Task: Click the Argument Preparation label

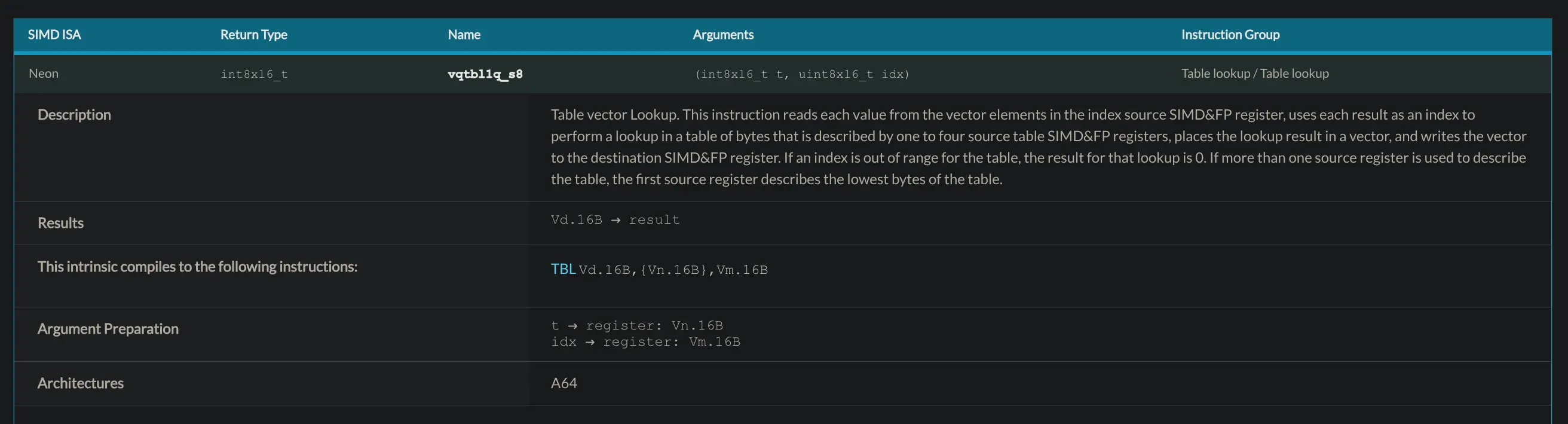Action: click(x=108, y=329)
